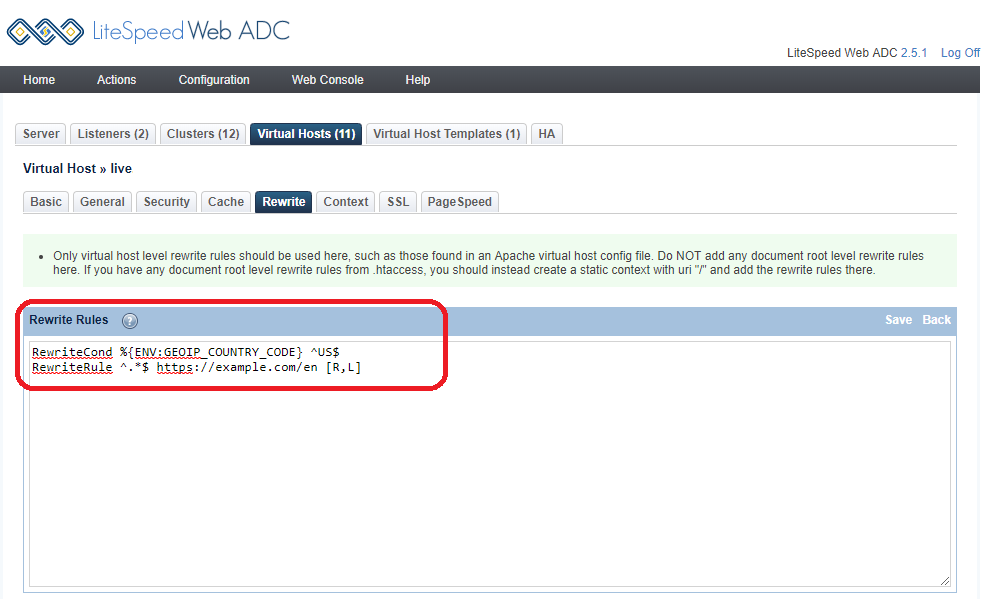Image resolution: width=985 pixels, height=599 pixels.
Task: Open the Configuration menu
Action: [214, 80]
